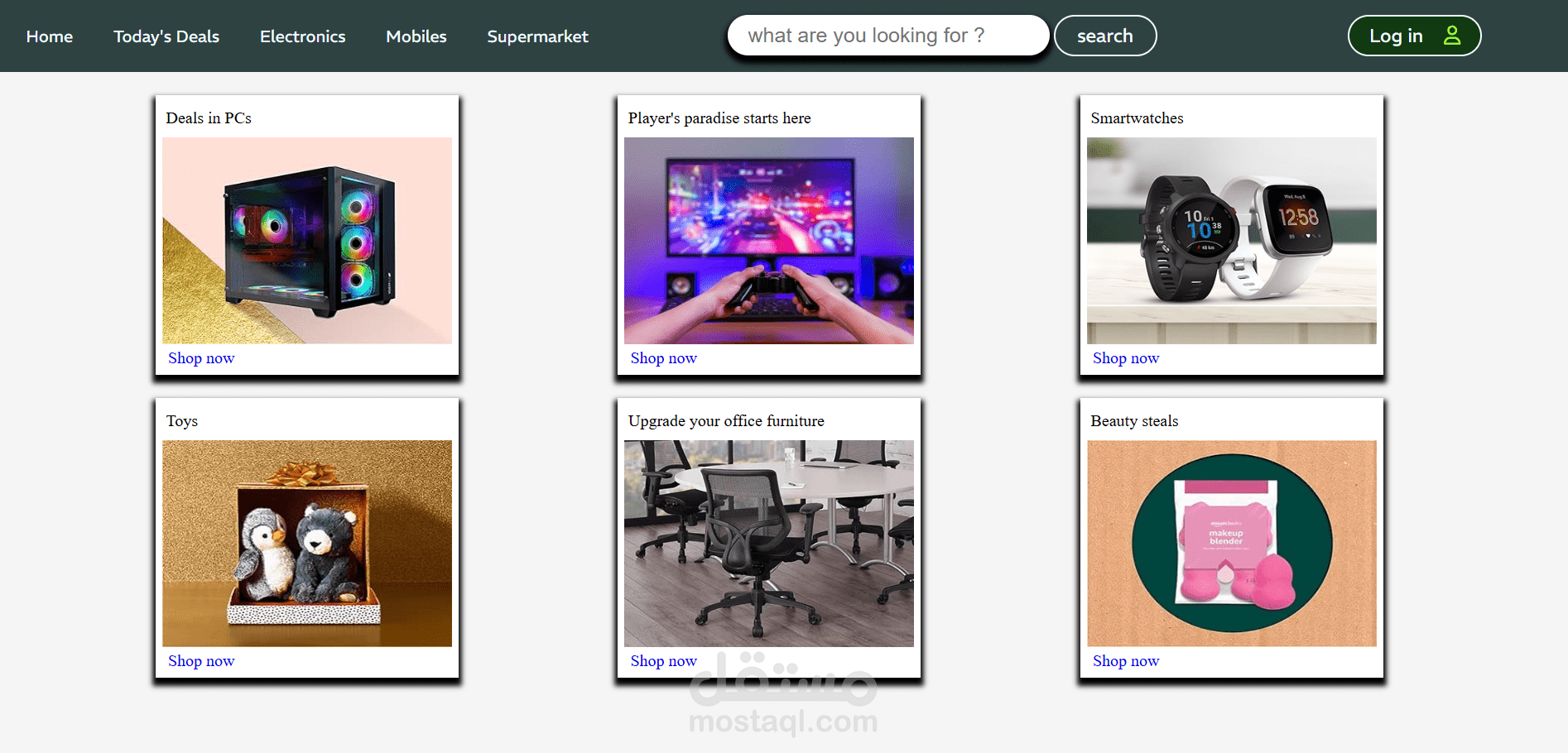Follow Shop now under office furniture
The height and width of the screenshot is (753, 1568).
(x=664, y=661)
